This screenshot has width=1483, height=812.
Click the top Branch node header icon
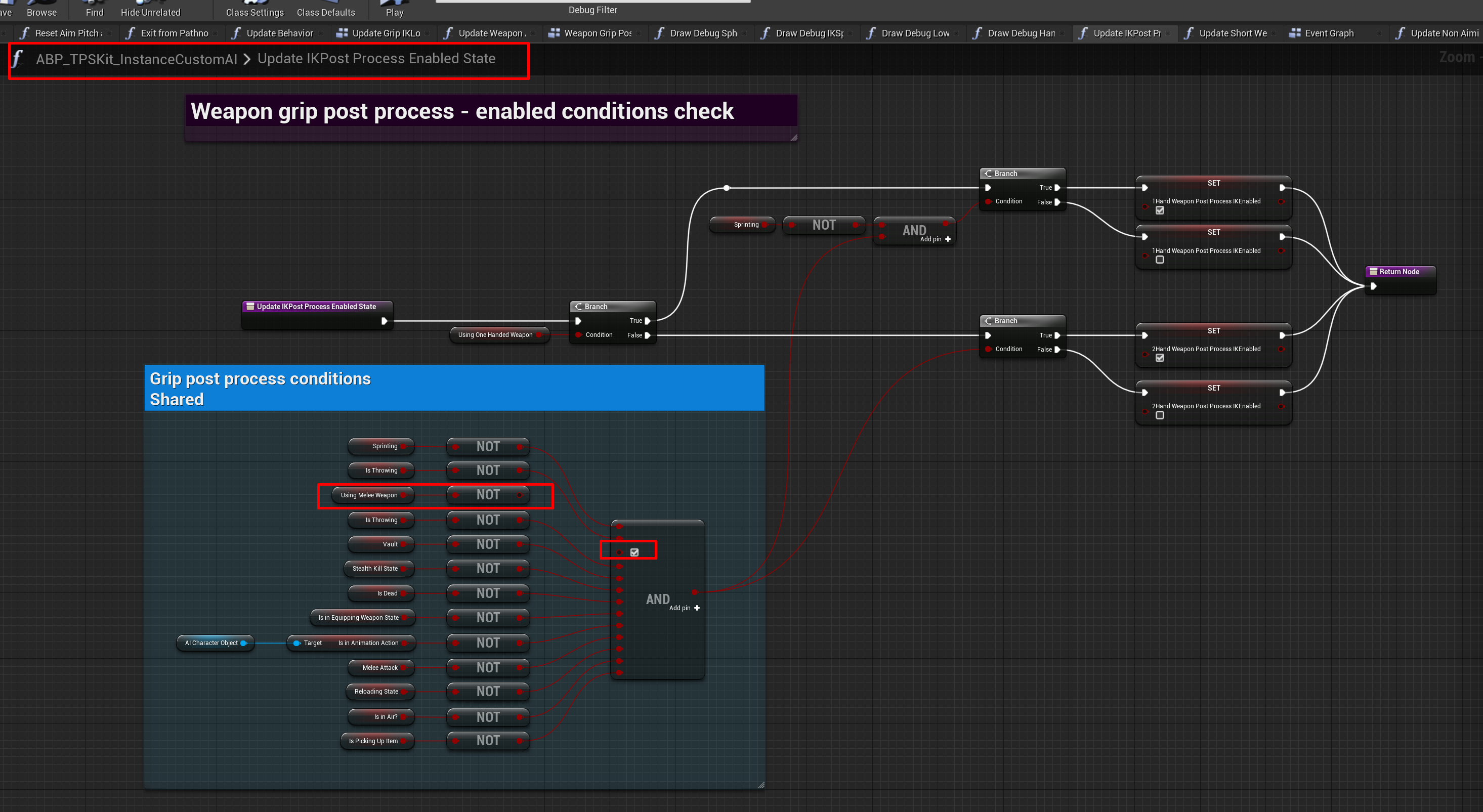coord(988,174)
